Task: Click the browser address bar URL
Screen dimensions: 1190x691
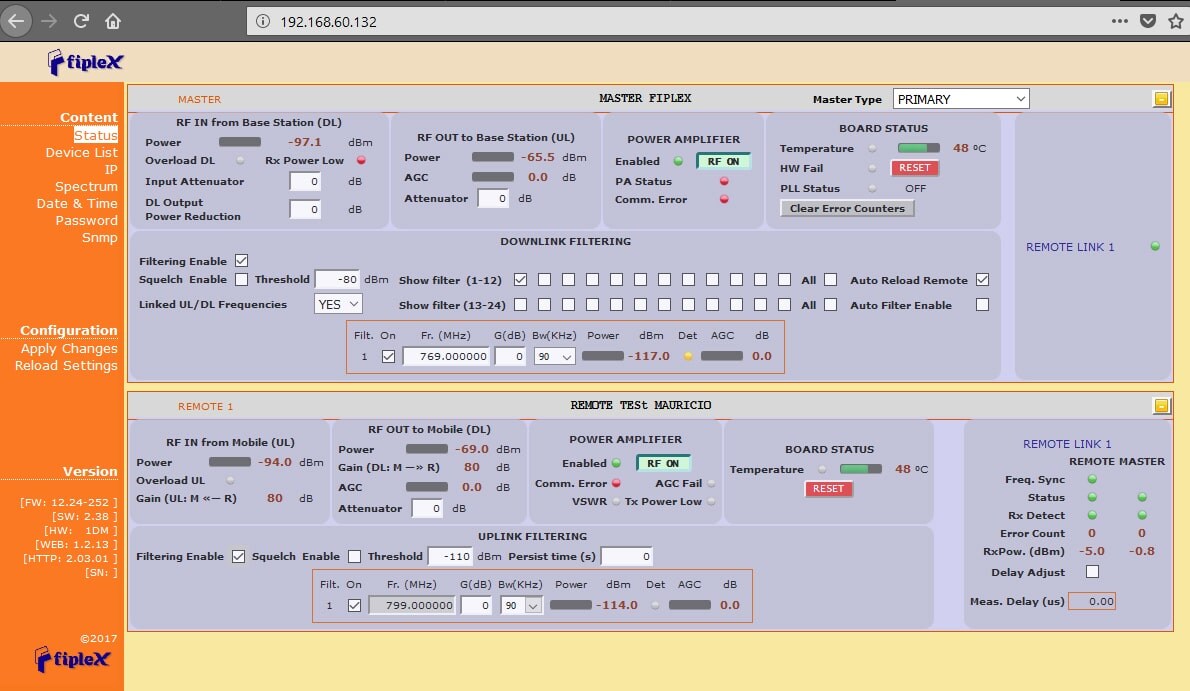Action: 329,21
